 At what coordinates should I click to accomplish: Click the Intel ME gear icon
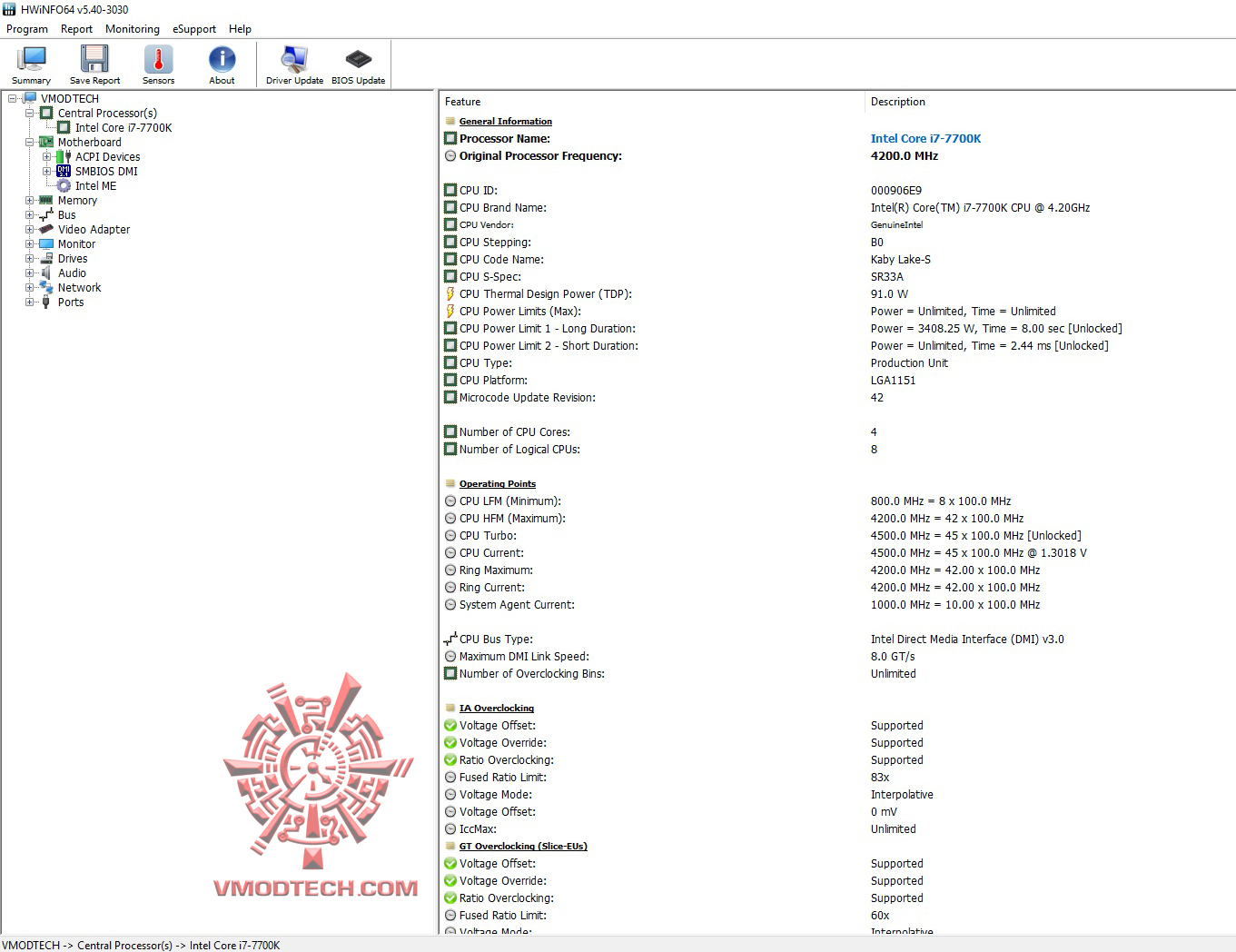pos(64,185)
